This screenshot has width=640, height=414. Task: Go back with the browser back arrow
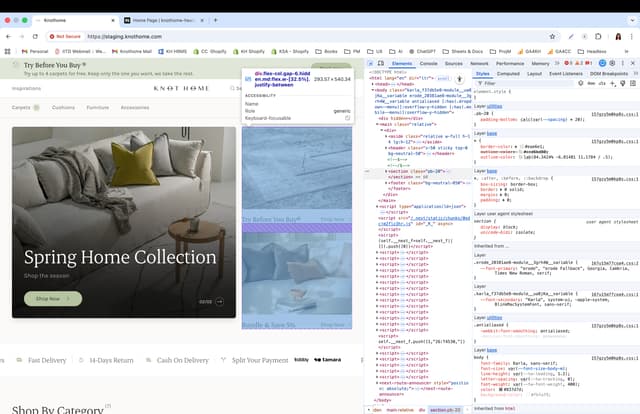9,36
